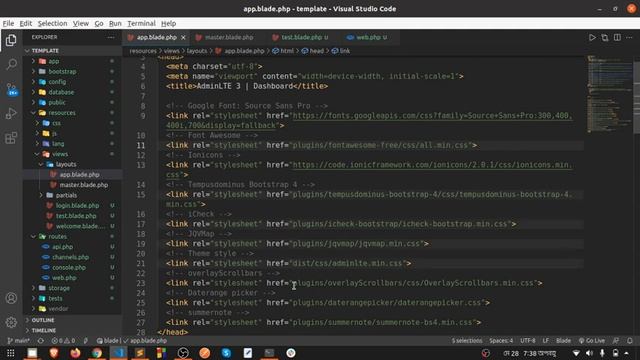Select Blade language mode
This screenshot has width=640, height=360.
(x=563, y=340)
